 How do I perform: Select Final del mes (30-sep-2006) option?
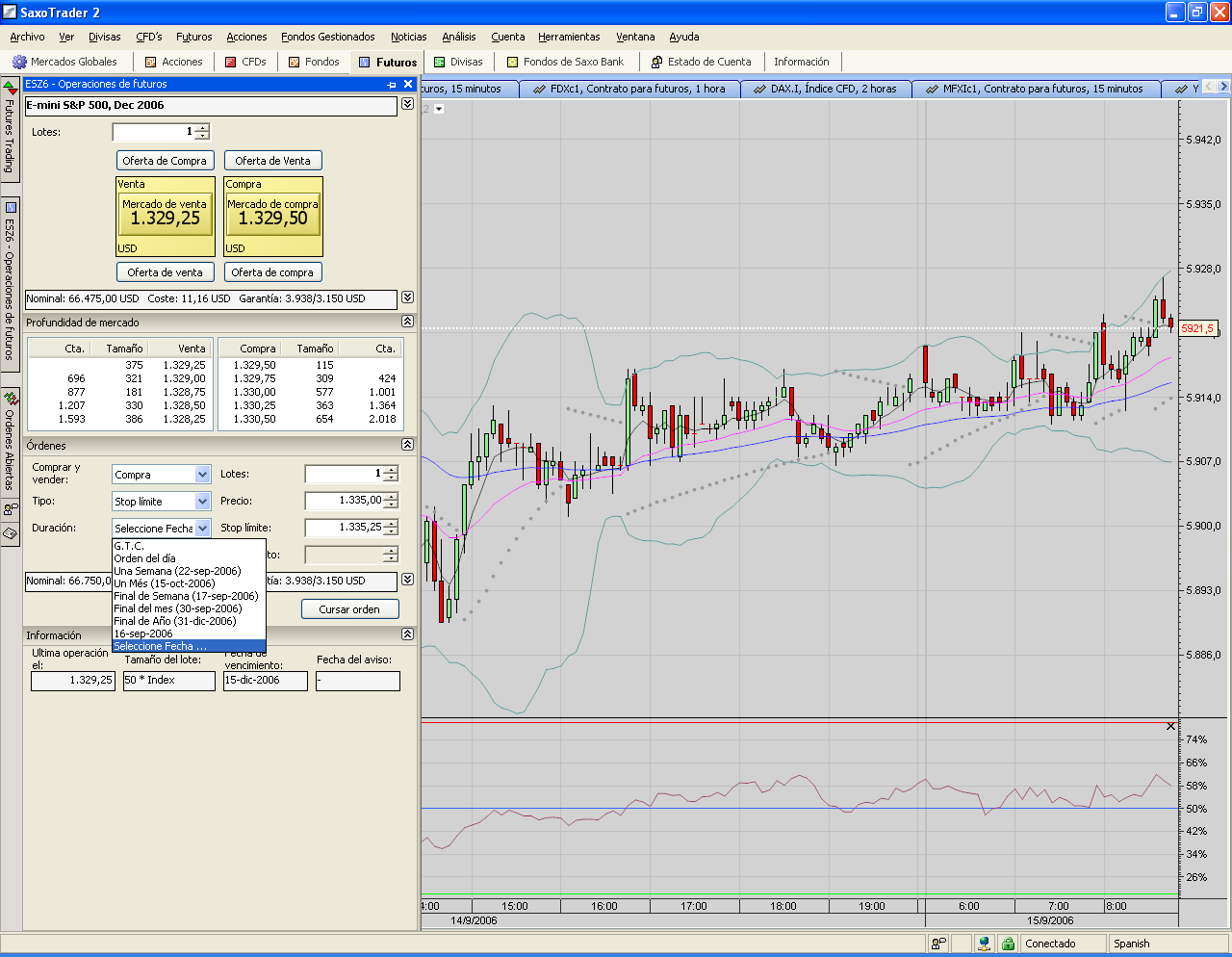(189, 608)
